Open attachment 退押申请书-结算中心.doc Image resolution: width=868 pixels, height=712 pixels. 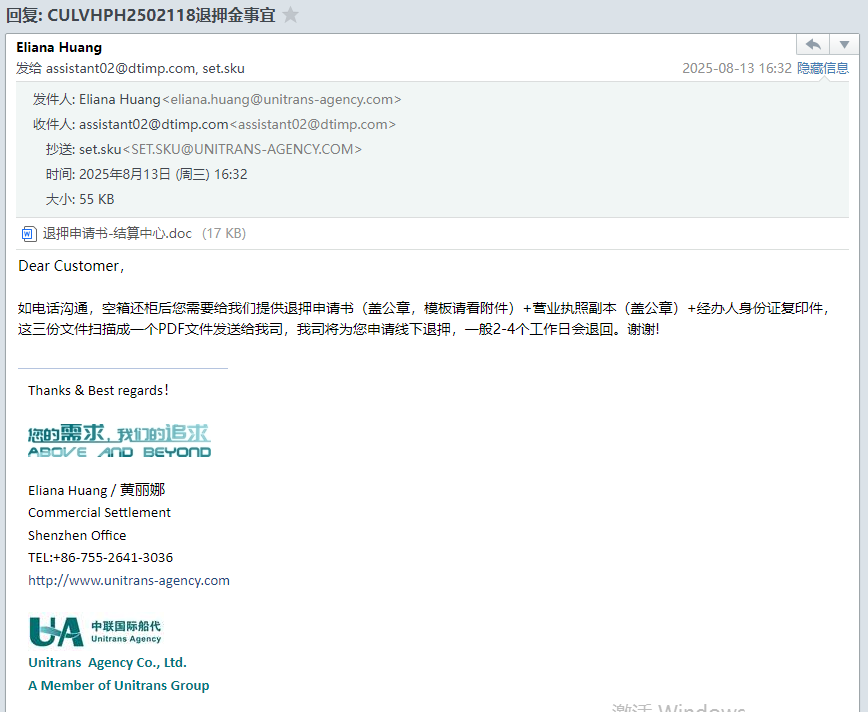coord(117,233)
